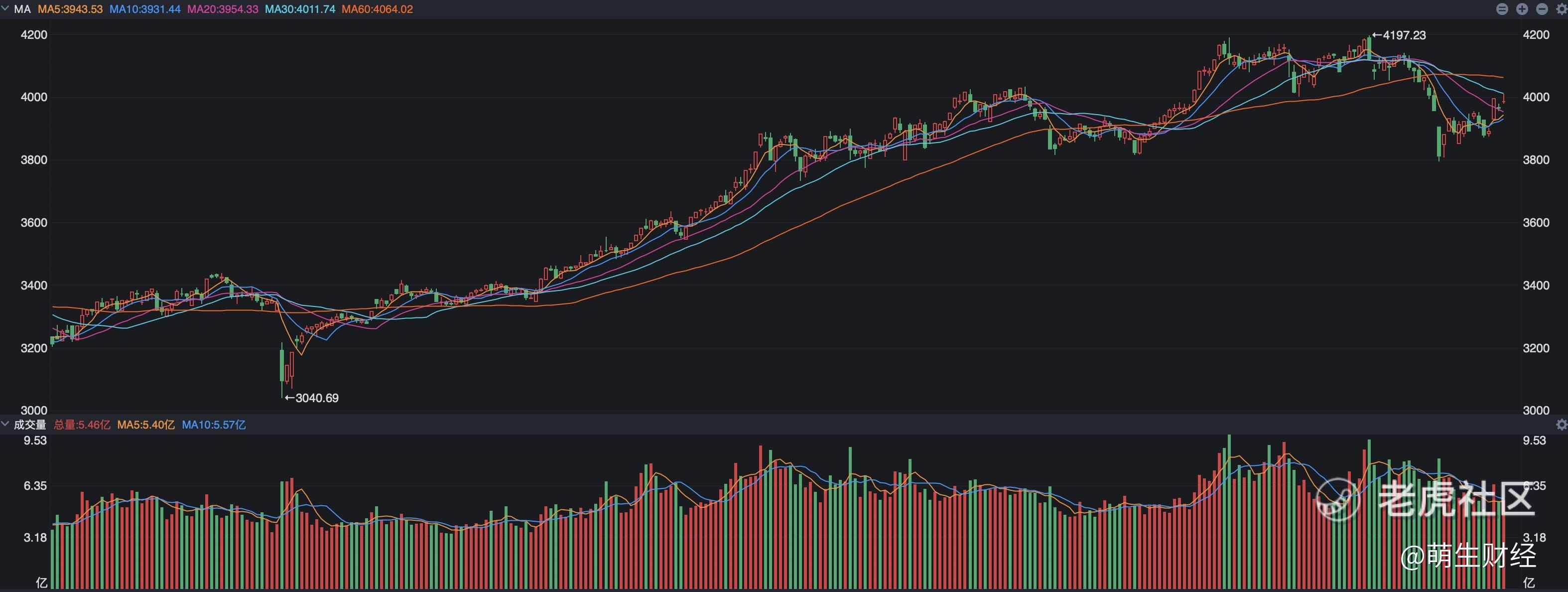Click the zoom out minus icon
The height and width of the screenshot is (592, 1568).
pyautogui.click(x=1542, y=9)
